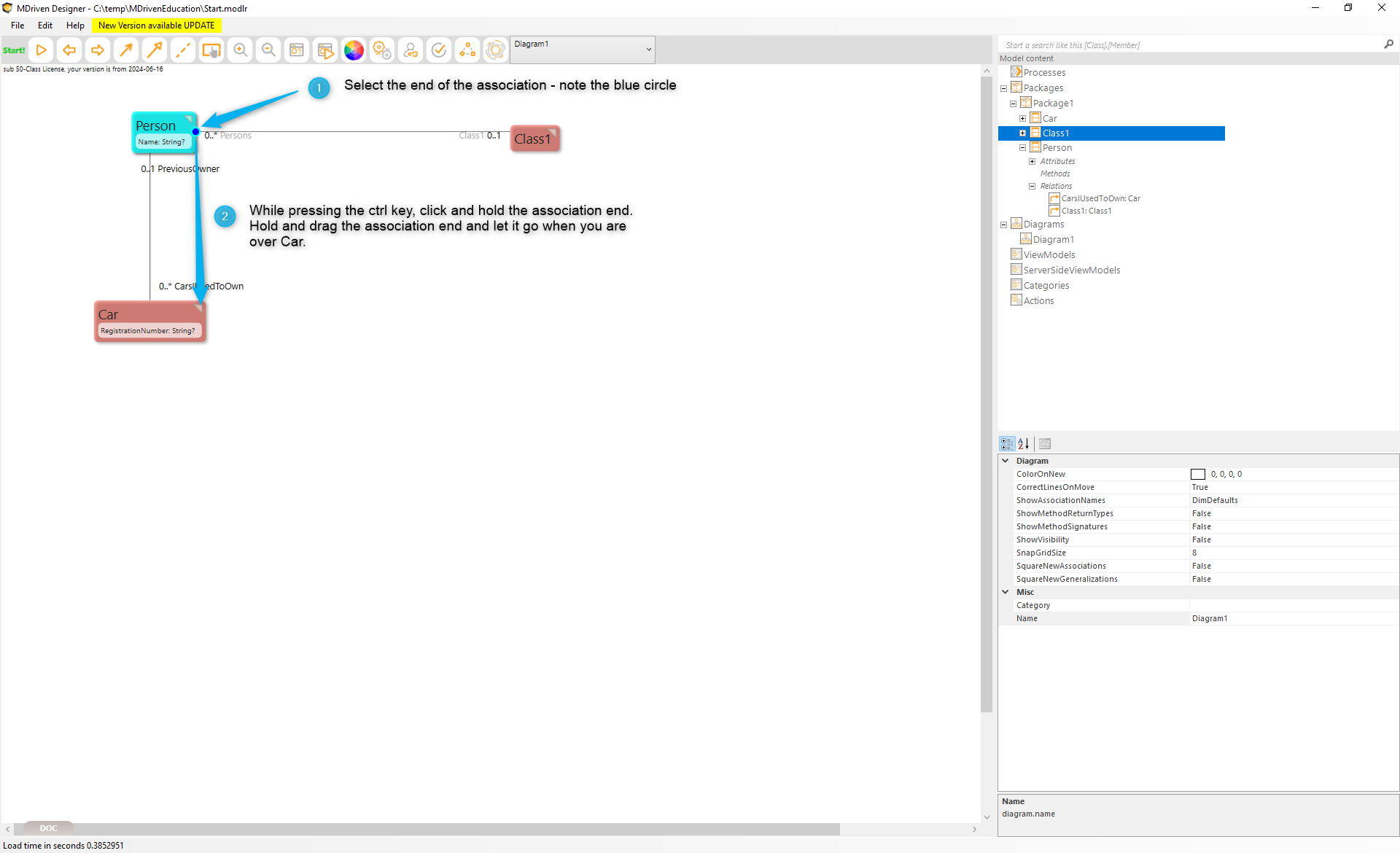Click the zoom out magnifier icon
Viewport: 1400px width, 853px height.
pyautogui.click(x=268, y=50)
